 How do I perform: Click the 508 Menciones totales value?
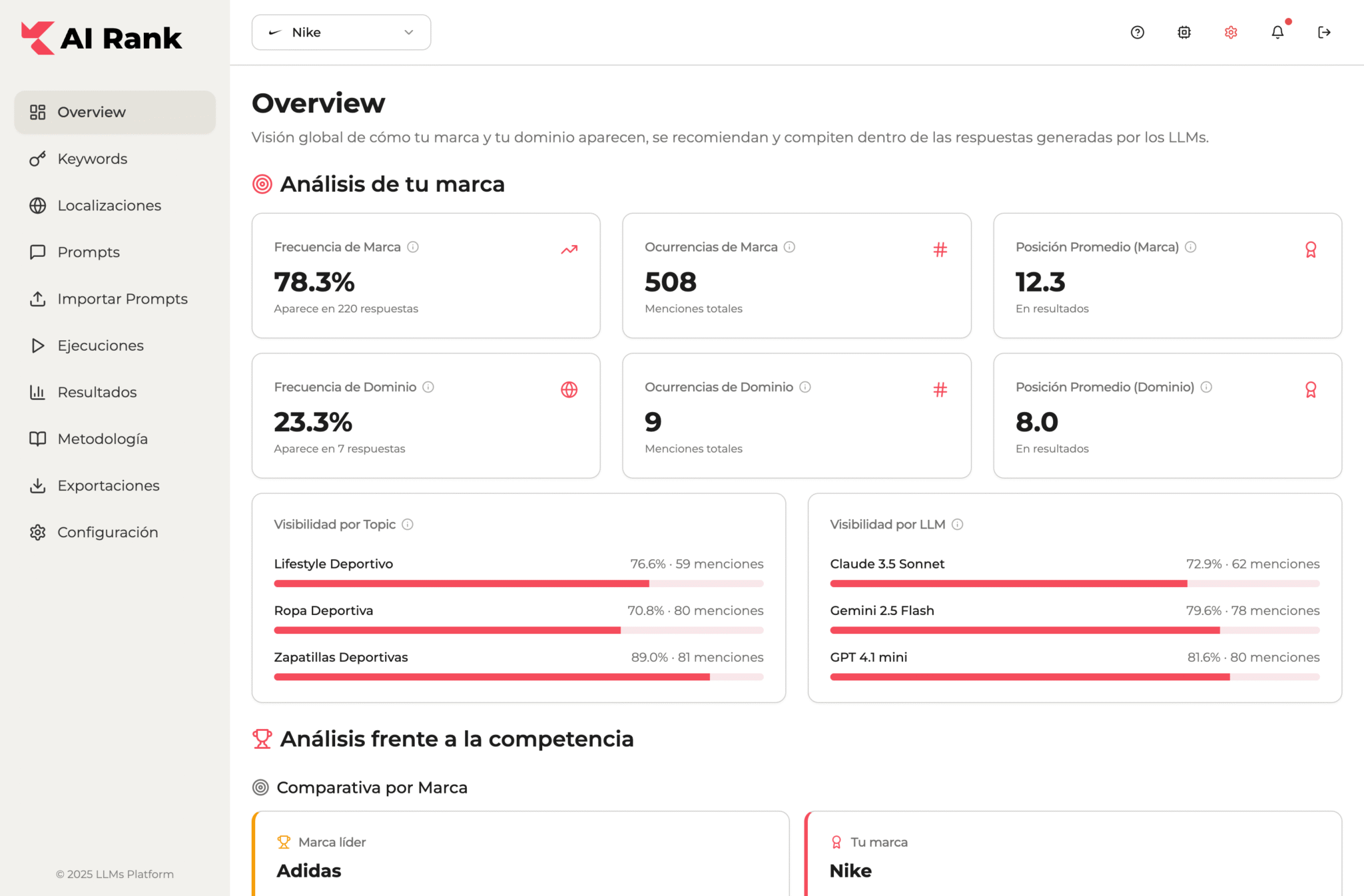pos(671,282)
